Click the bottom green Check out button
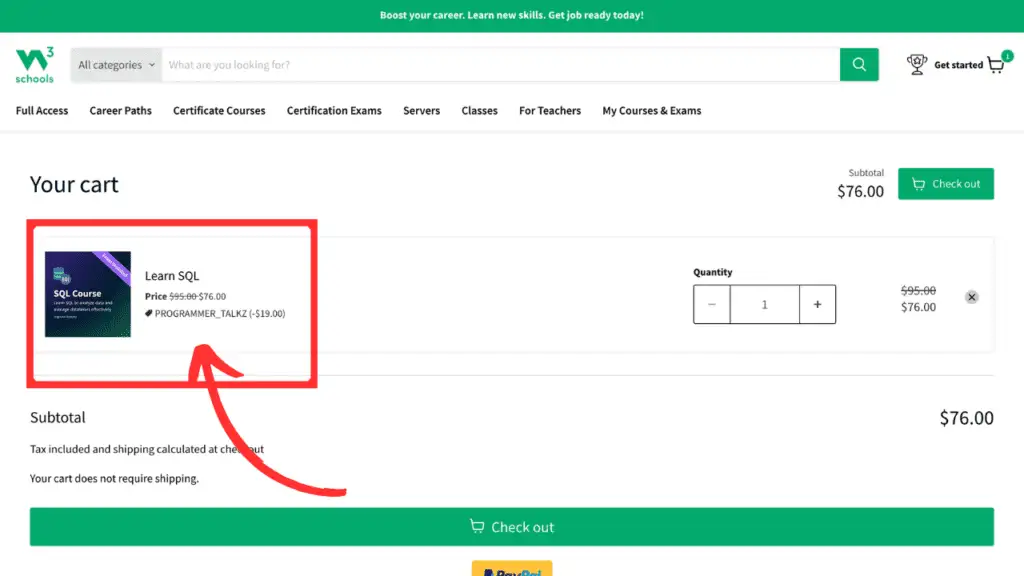Screen dimensions: 1024x576 click(x=511, y=527)
